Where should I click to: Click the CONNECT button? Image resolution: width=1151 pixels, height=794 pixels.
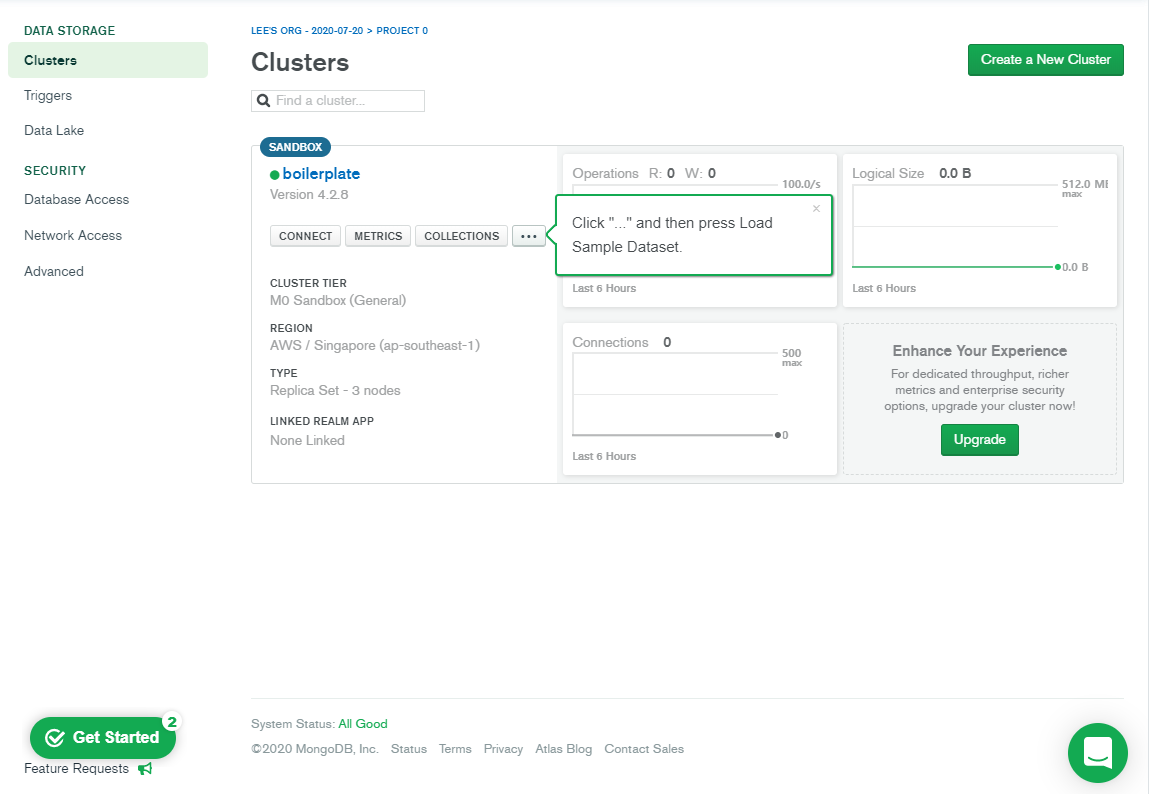point(305,236)
